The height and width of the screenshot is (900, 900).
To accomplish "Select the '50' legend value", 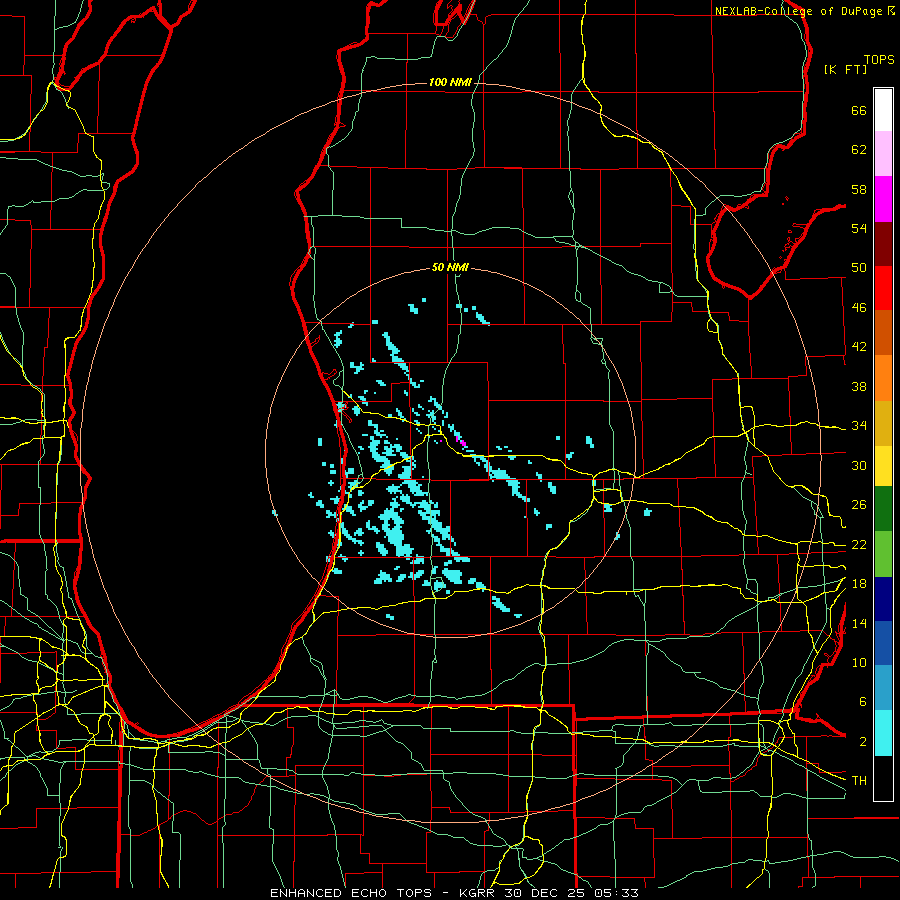I will [x=859, y=268].
